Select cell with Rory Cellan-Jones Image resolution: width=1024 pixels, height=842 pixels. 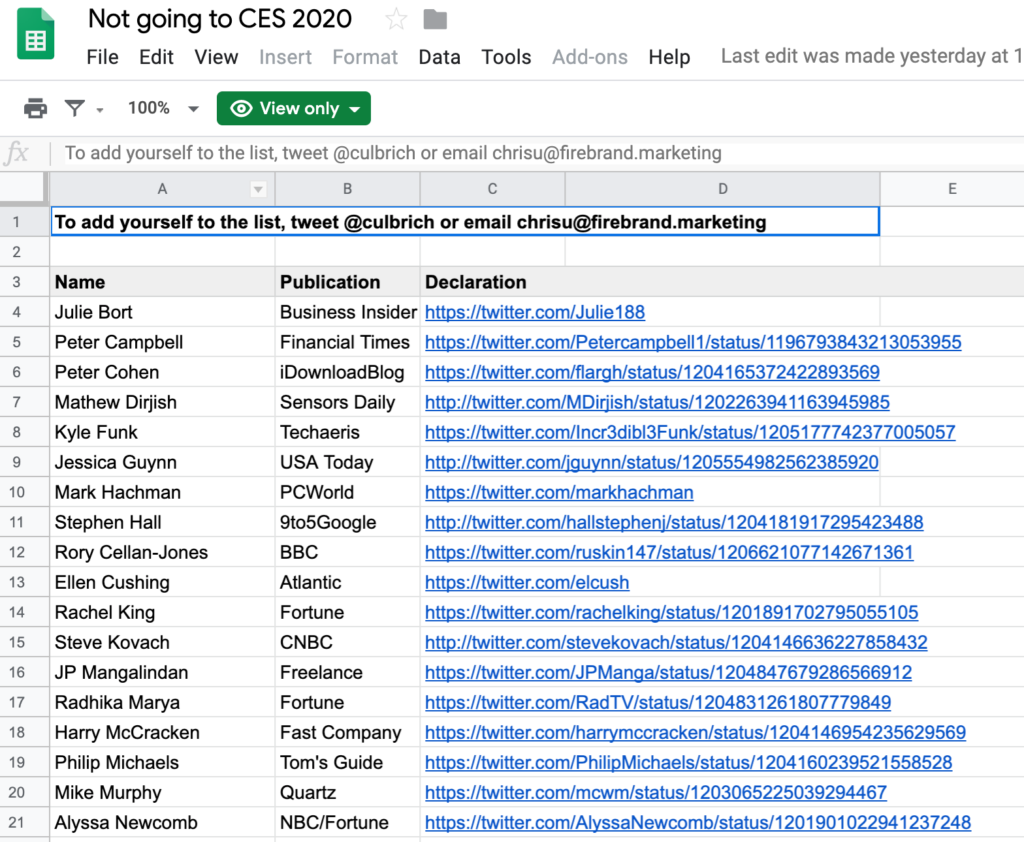coord(163,553)
